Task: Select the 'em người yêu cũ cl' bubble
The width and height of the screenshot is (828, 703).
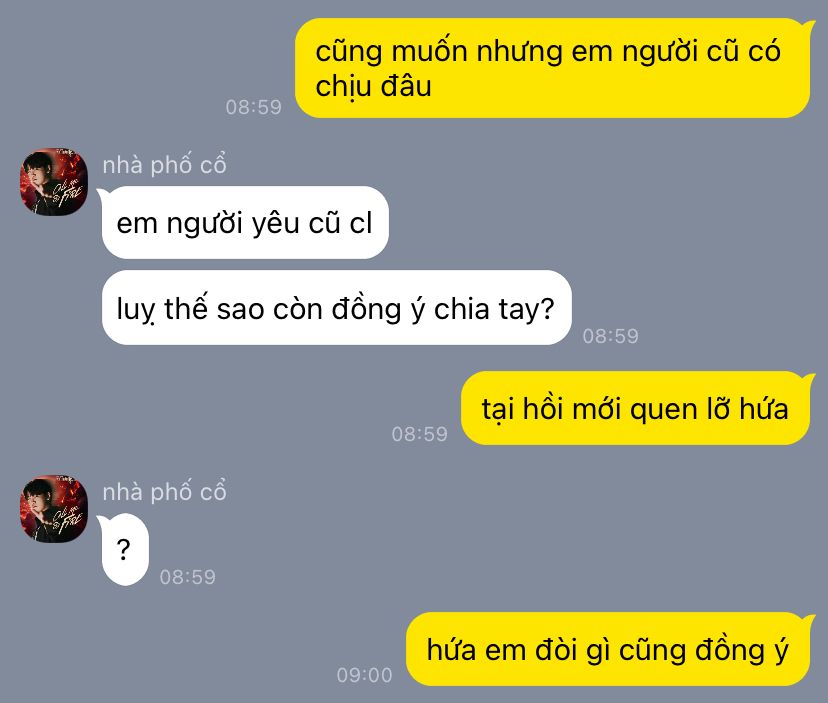Action: (x=245, y=222)
